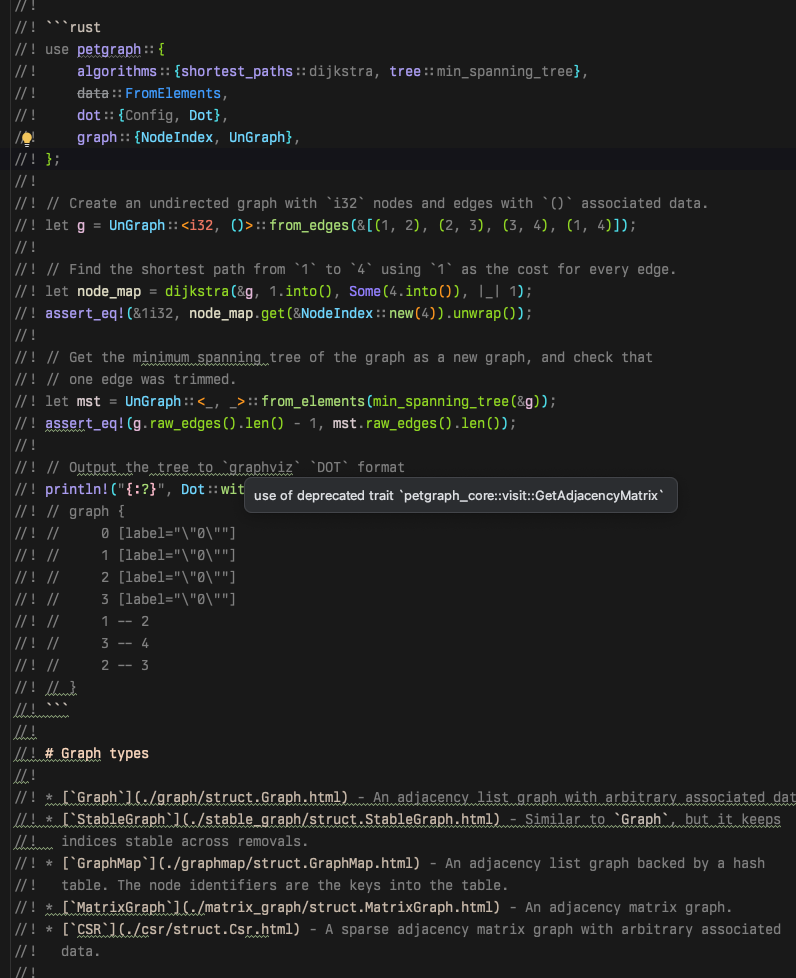Viewport: 796px width, 978px height.
Task: Click the "Get the minimum spanning tree" comment
Action: 349,357
